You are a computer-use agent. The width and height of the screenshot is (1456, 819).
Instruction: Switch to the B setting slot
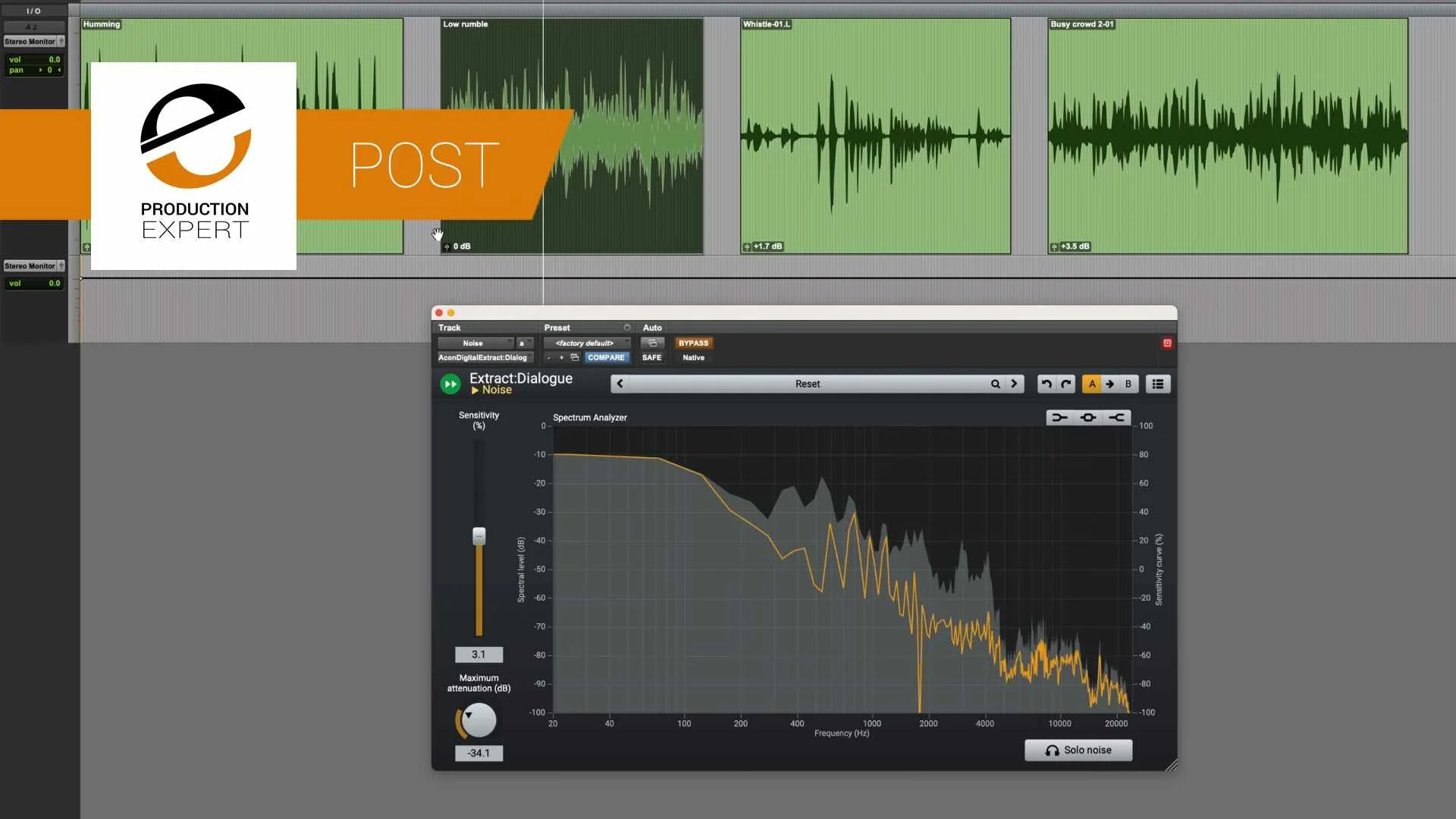point(1128,384)
